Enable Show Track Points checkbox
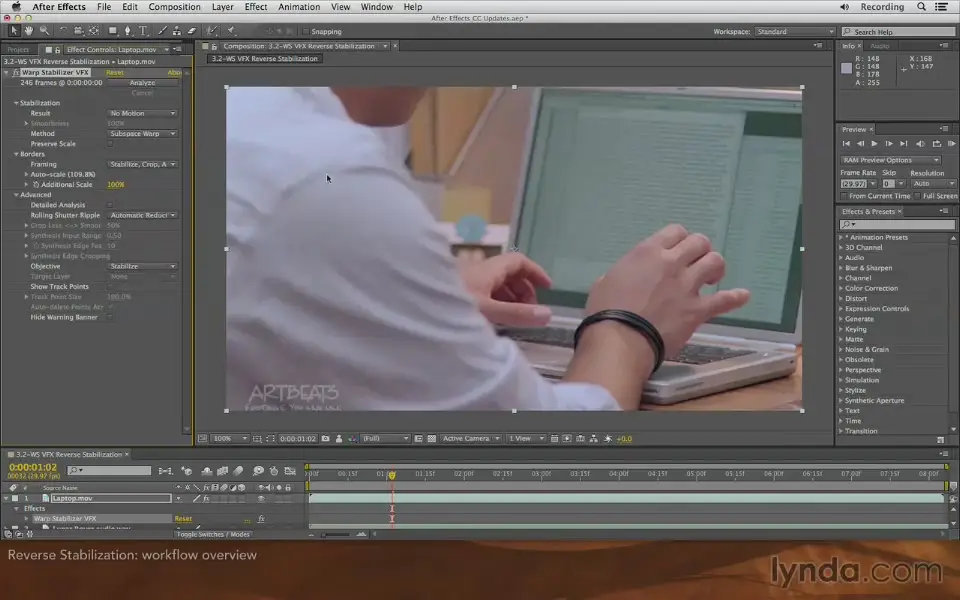 pyautogui.click(x=110, y=287)
